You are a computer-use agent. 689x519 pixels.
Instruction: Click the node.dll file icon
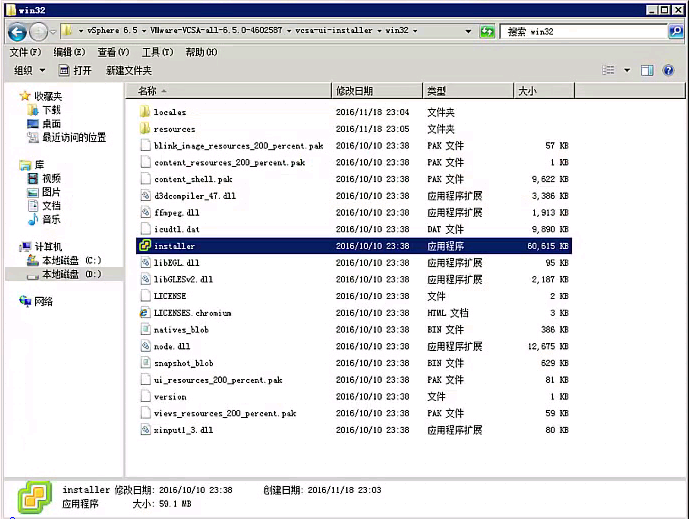click(145, 346)
